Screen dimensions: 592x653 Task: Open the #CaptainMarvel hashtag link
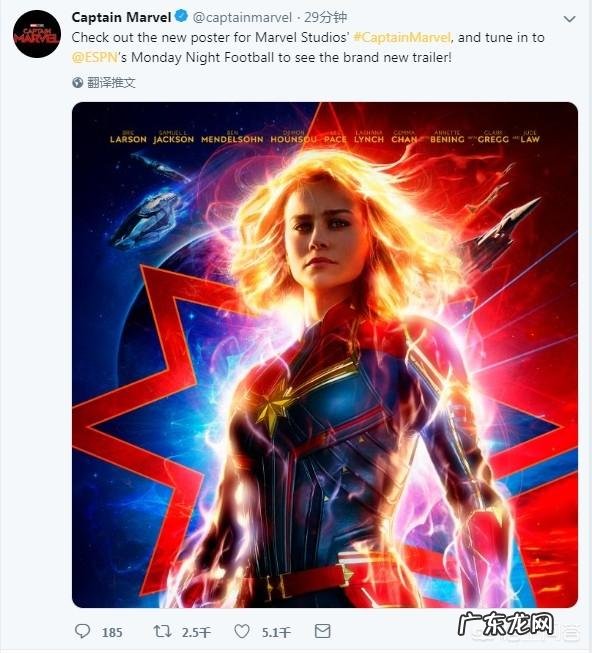[x=402, y=37]
